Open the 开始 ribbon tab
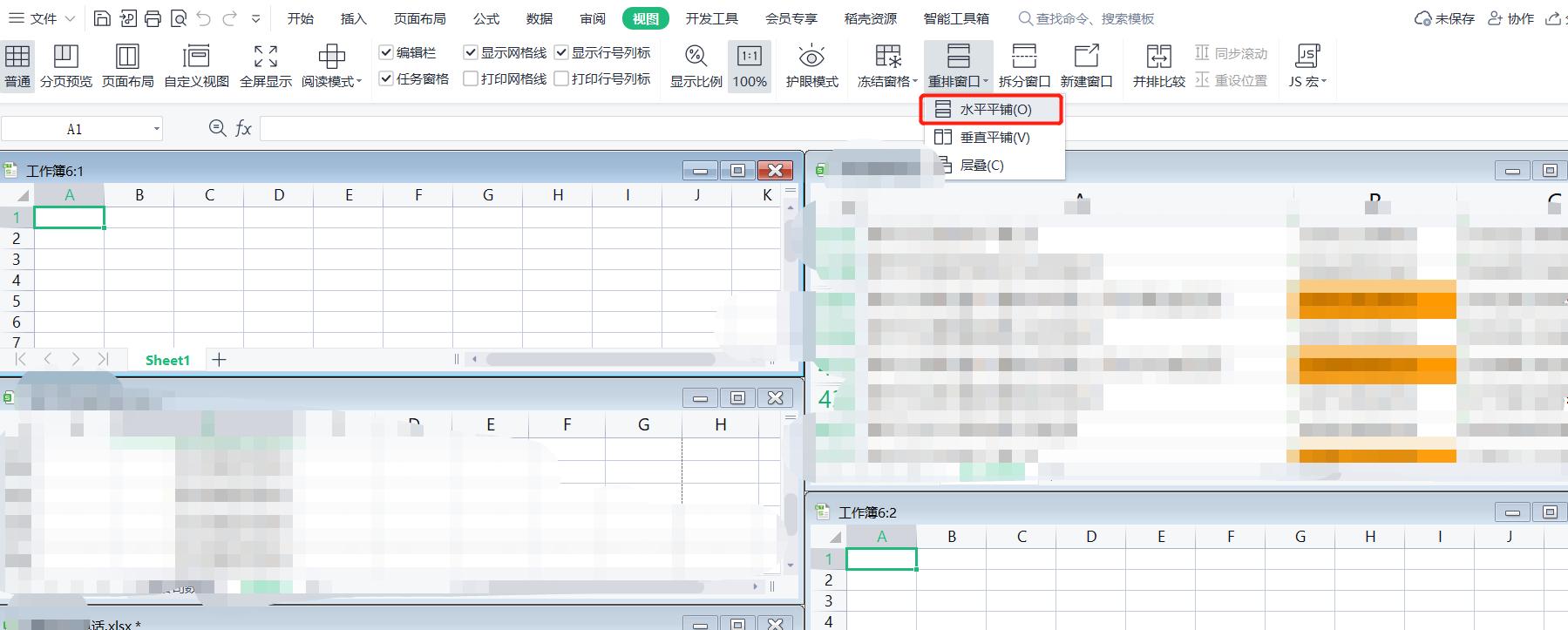Viewport: 1568px width, 630px height. 300,18
